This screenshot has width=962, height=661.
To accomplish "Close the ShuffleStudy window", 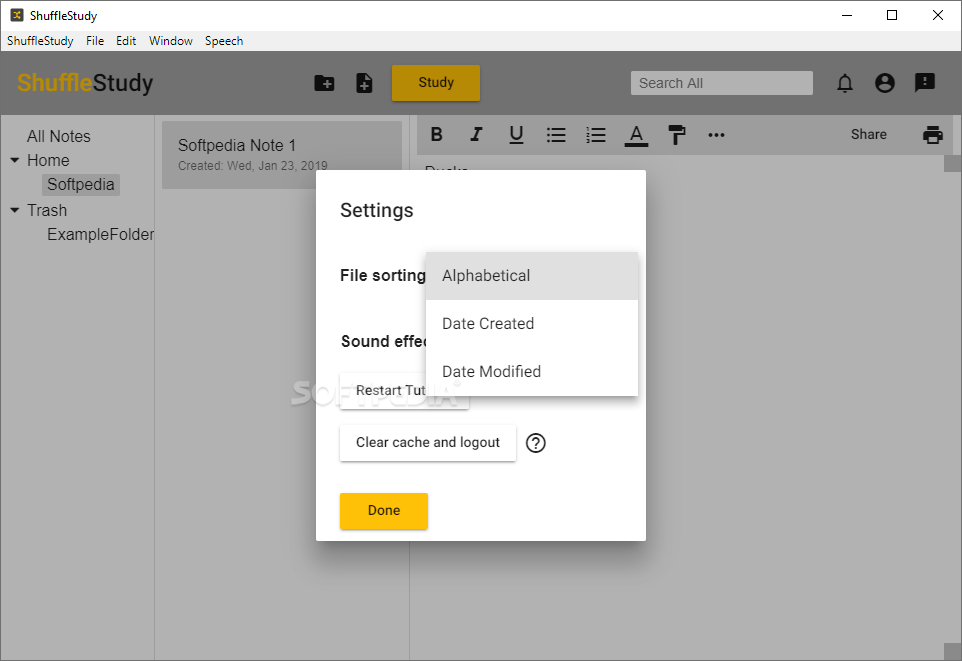I will point(937,15).
